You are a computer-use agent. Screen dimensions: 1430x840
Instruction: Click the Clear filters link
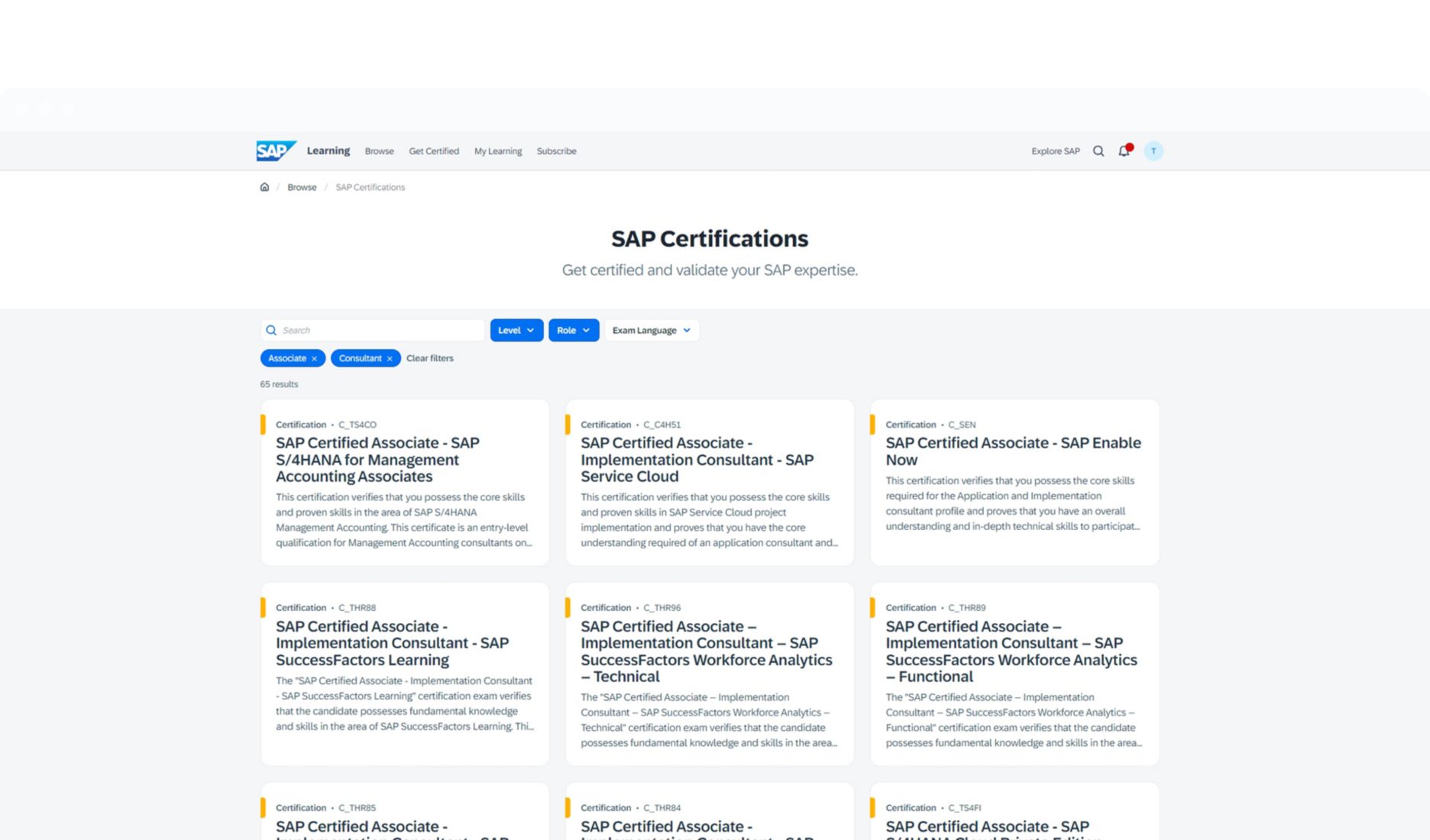(x=429, y=358)
